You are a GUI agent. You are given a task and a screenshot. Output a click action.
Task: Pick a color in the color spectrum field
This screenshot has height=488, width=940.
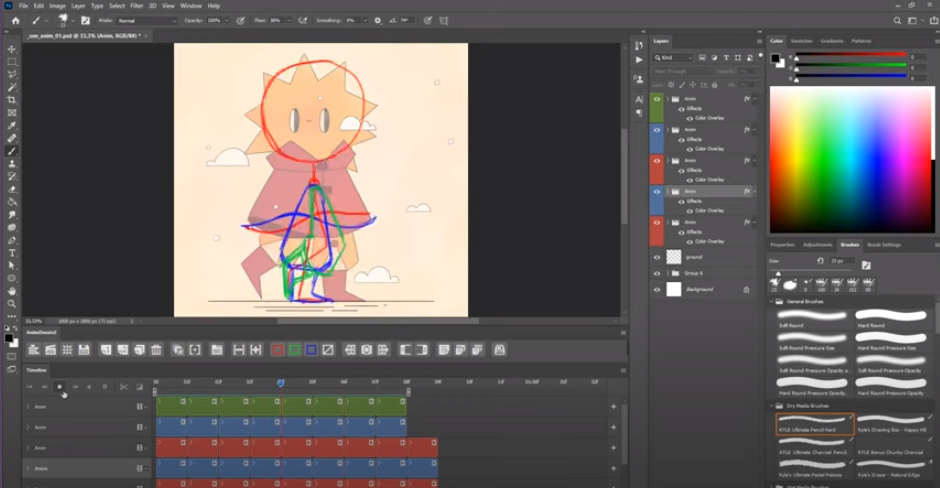pyautogui.click(x=850, y=160)
